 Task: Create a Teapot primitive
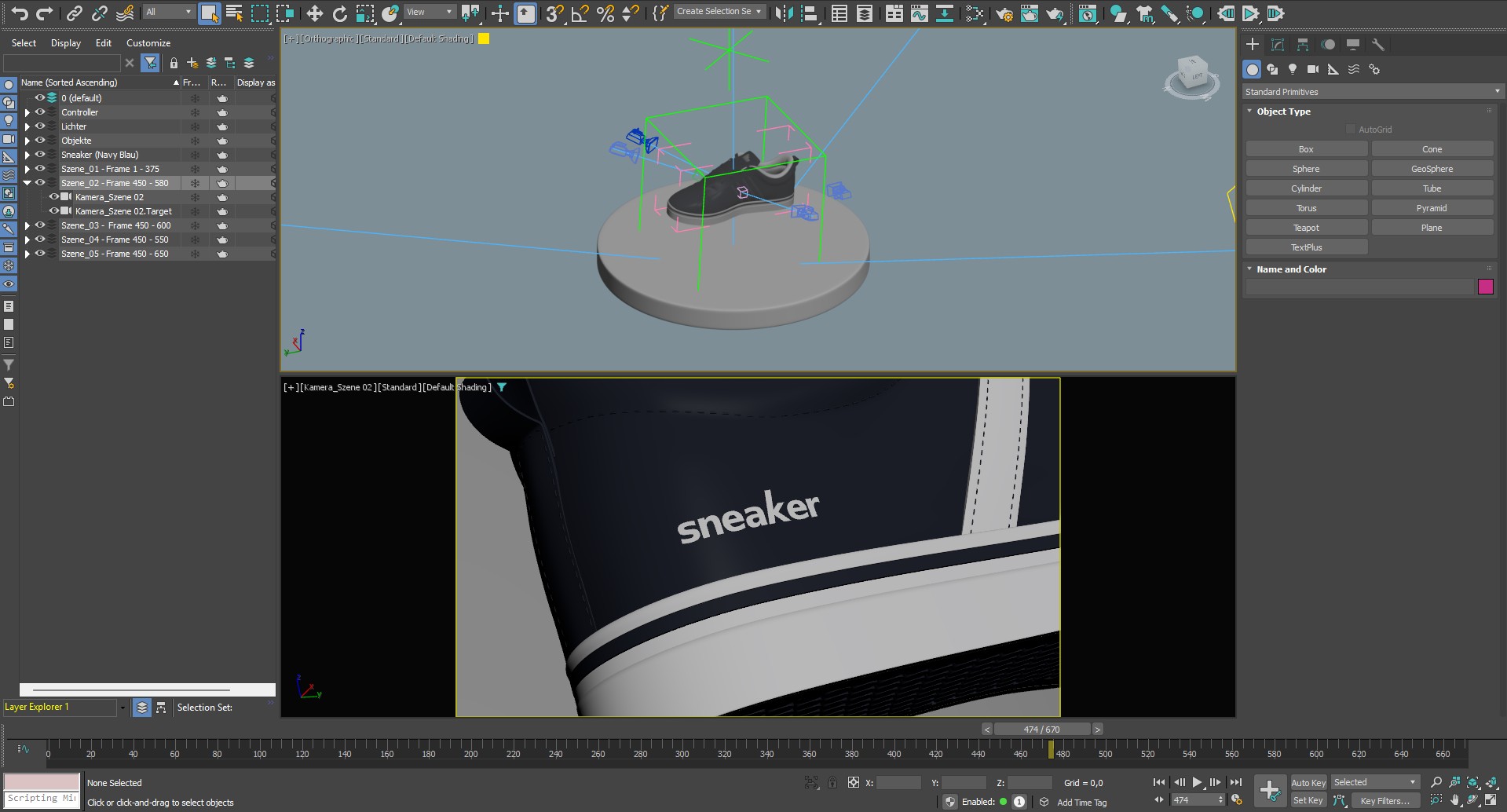point(1306,228)
